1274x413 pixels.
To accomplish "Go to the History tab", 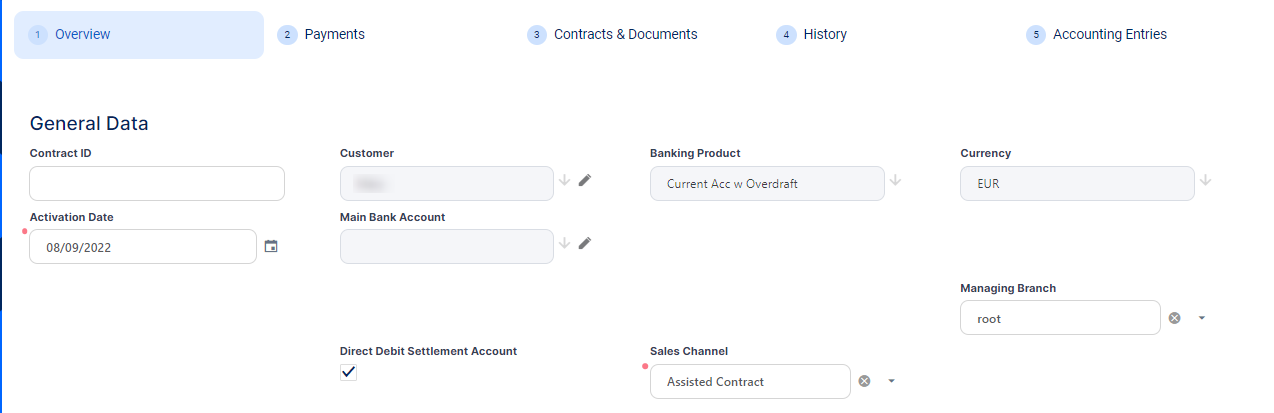I will (824, 35).
